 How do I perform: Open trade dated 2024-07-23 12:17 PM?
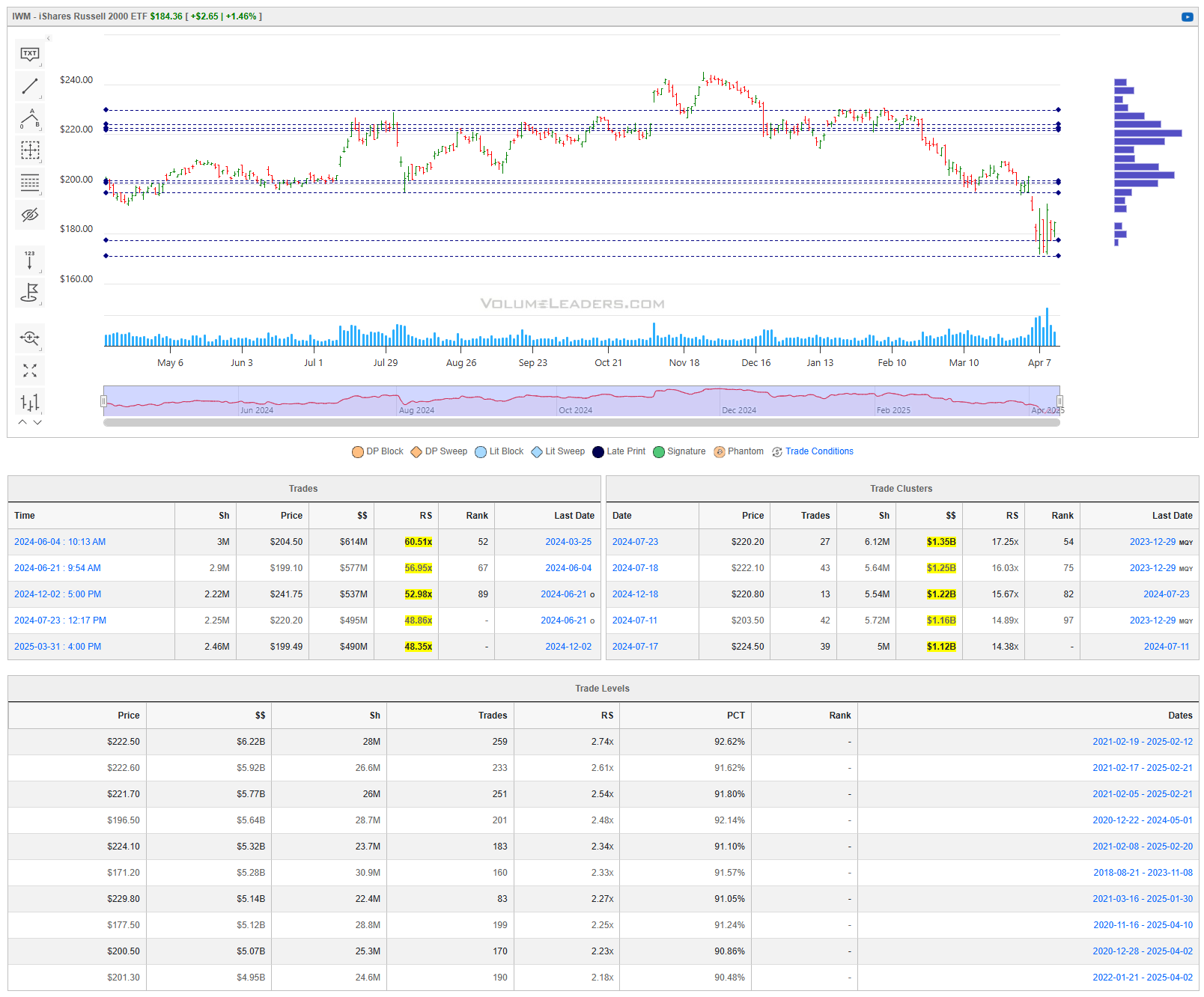coord(60,621)
